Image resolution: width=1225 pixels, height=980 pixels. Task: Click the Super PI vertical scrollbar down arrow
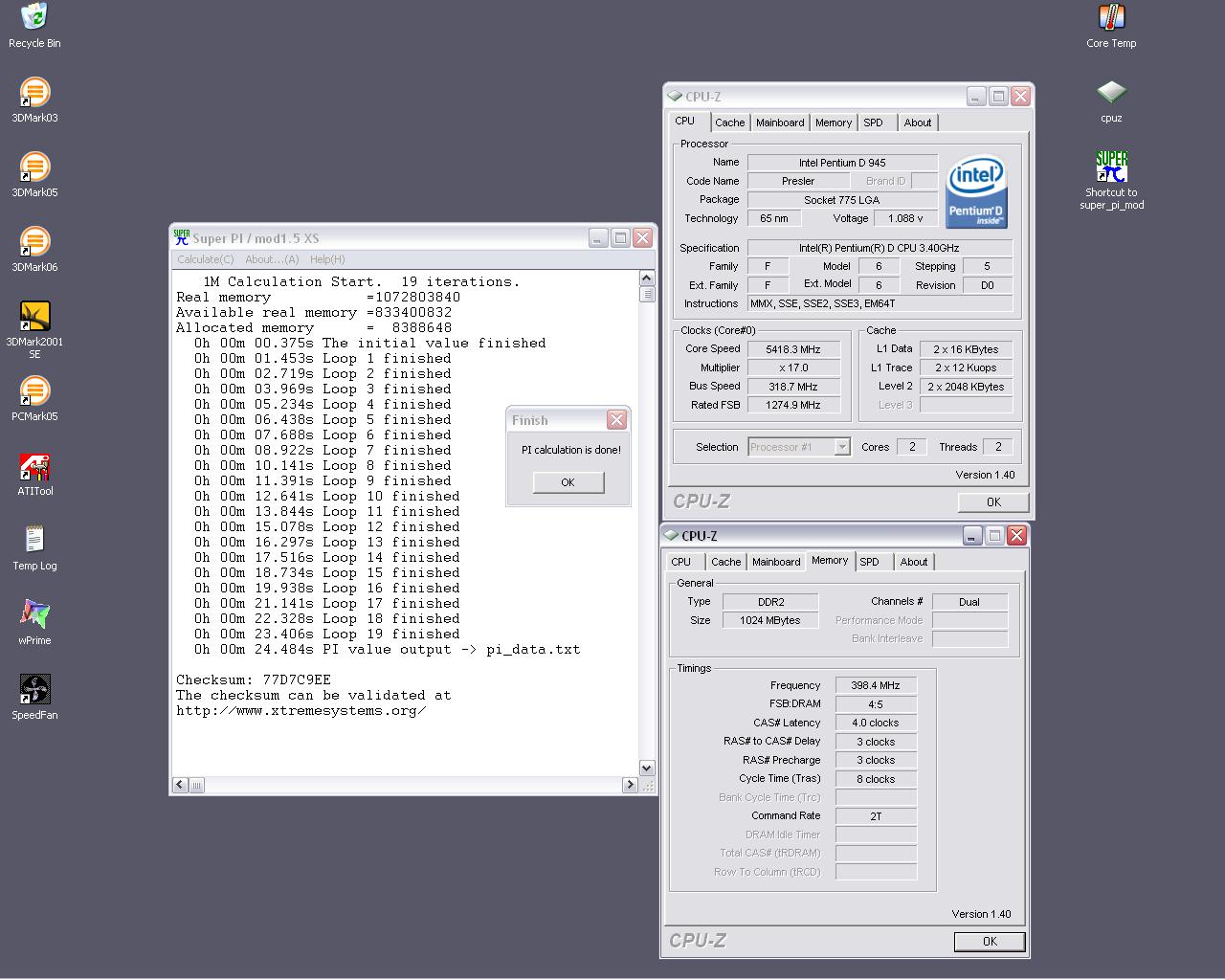pos(647,768)
